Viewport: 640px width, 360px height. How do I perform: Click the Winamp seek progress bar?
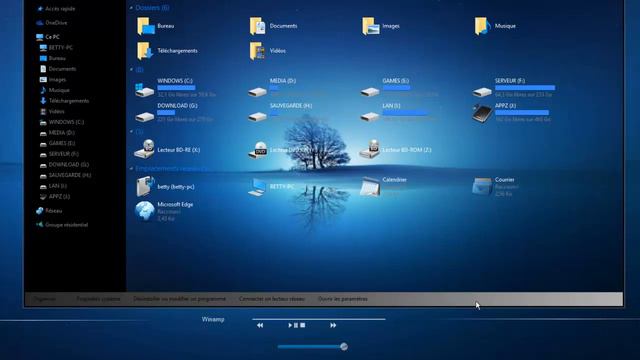click(x=319, y=319)
